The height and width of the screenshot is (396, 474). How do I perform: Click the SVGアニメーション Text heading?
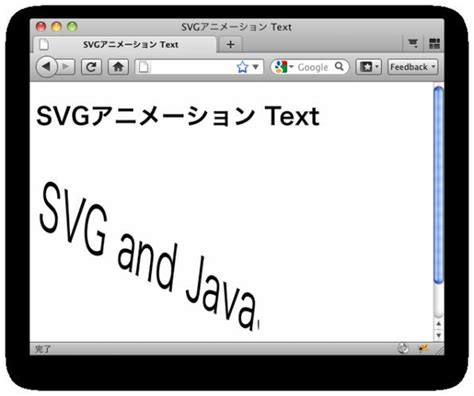178,116
